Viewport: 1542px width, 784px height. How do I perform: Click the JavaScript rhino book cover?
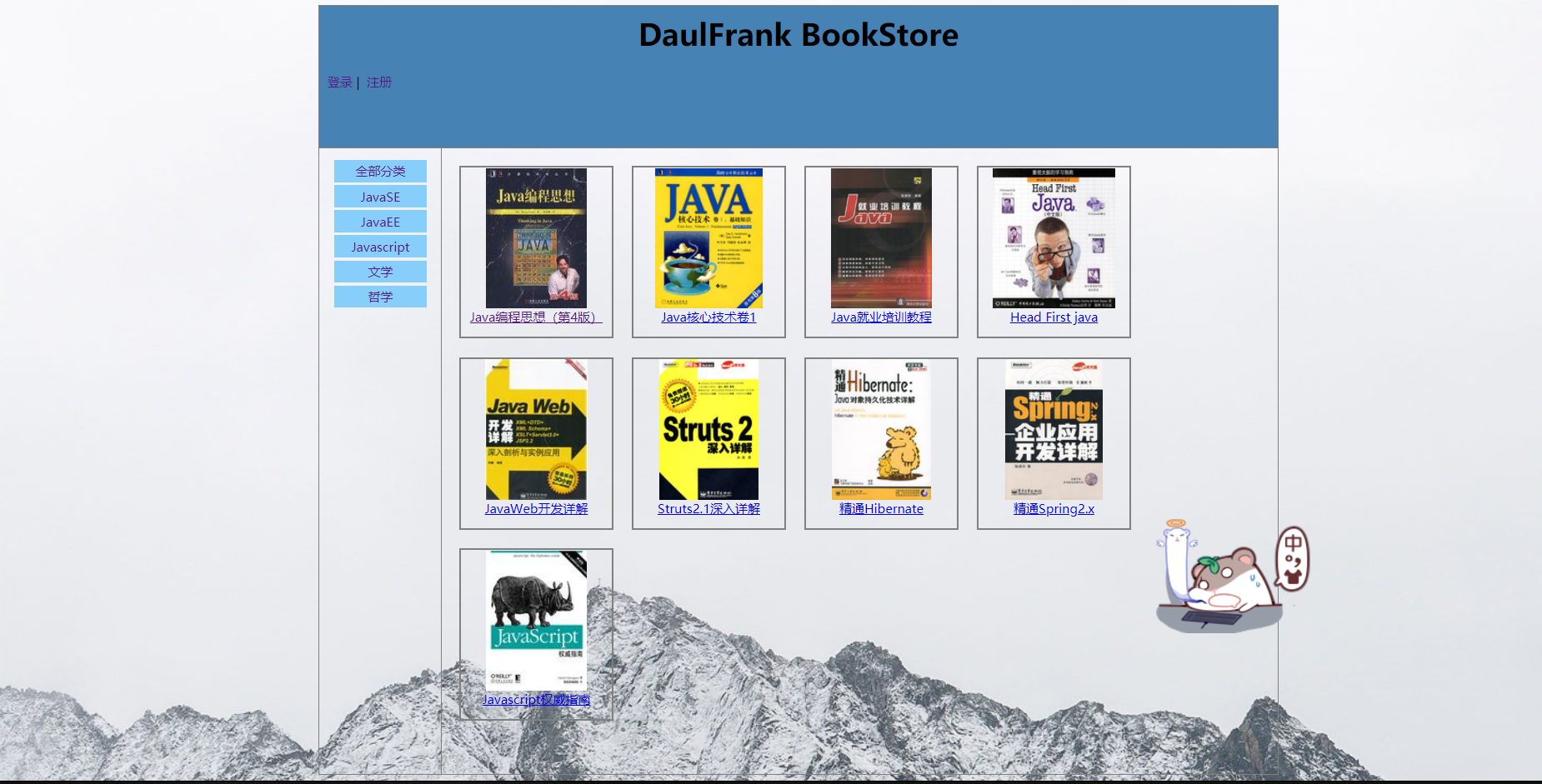[x=536, y=621]
